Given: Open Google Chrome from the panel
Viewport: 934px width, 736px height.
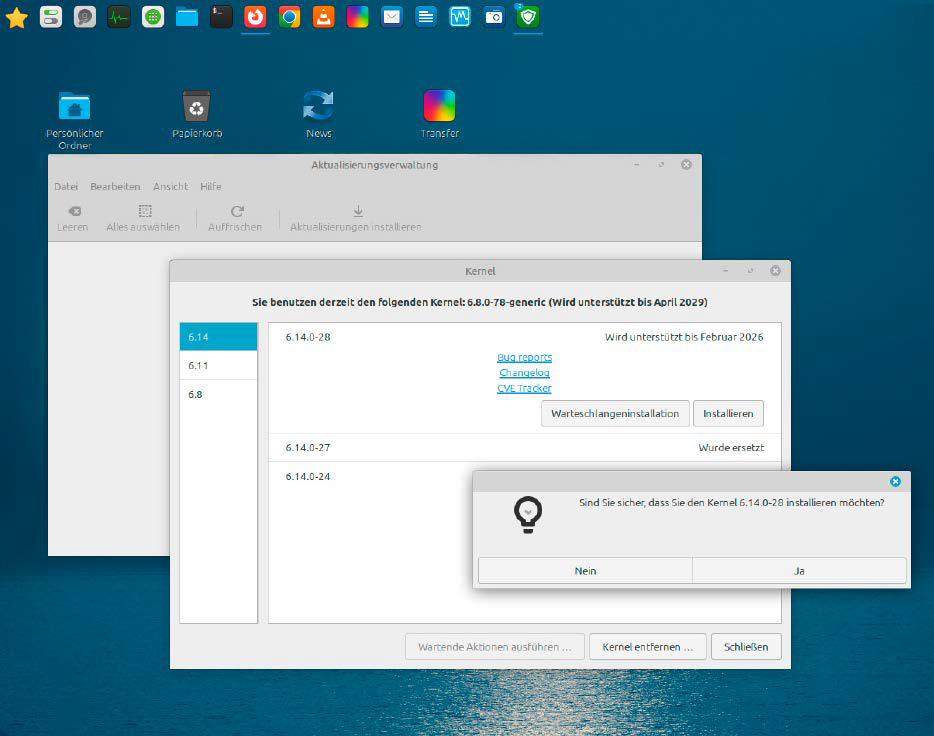Looking at the screenshot, I should point(289,16).
